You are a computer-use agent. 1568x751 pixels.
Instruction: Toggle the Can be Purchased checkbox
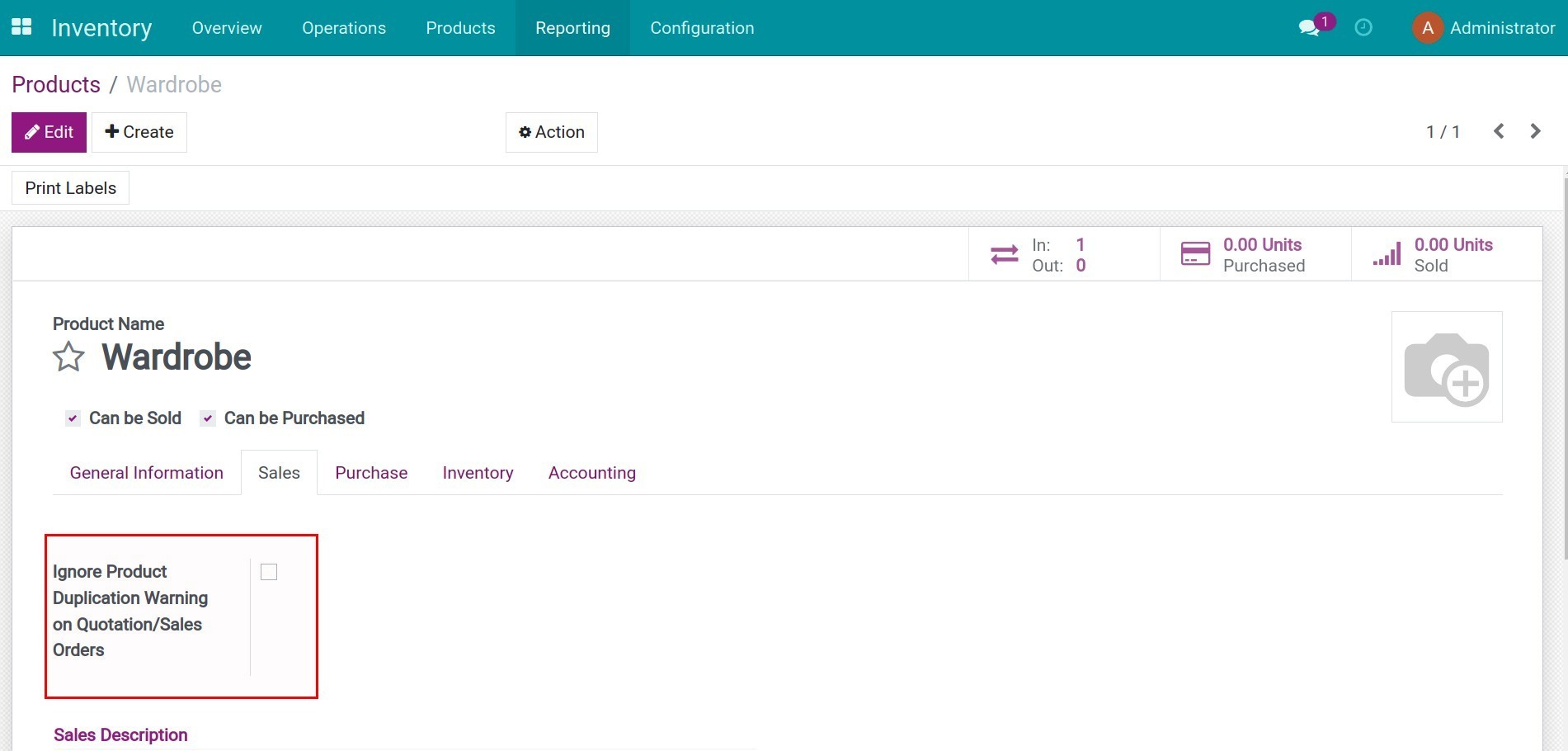pos(208,418)
